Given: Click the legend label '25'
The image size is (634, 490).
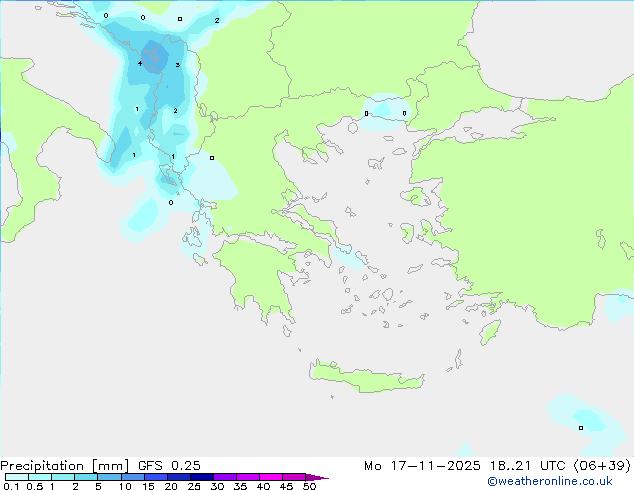Looking at the screenshot, I should click(194, 486).
